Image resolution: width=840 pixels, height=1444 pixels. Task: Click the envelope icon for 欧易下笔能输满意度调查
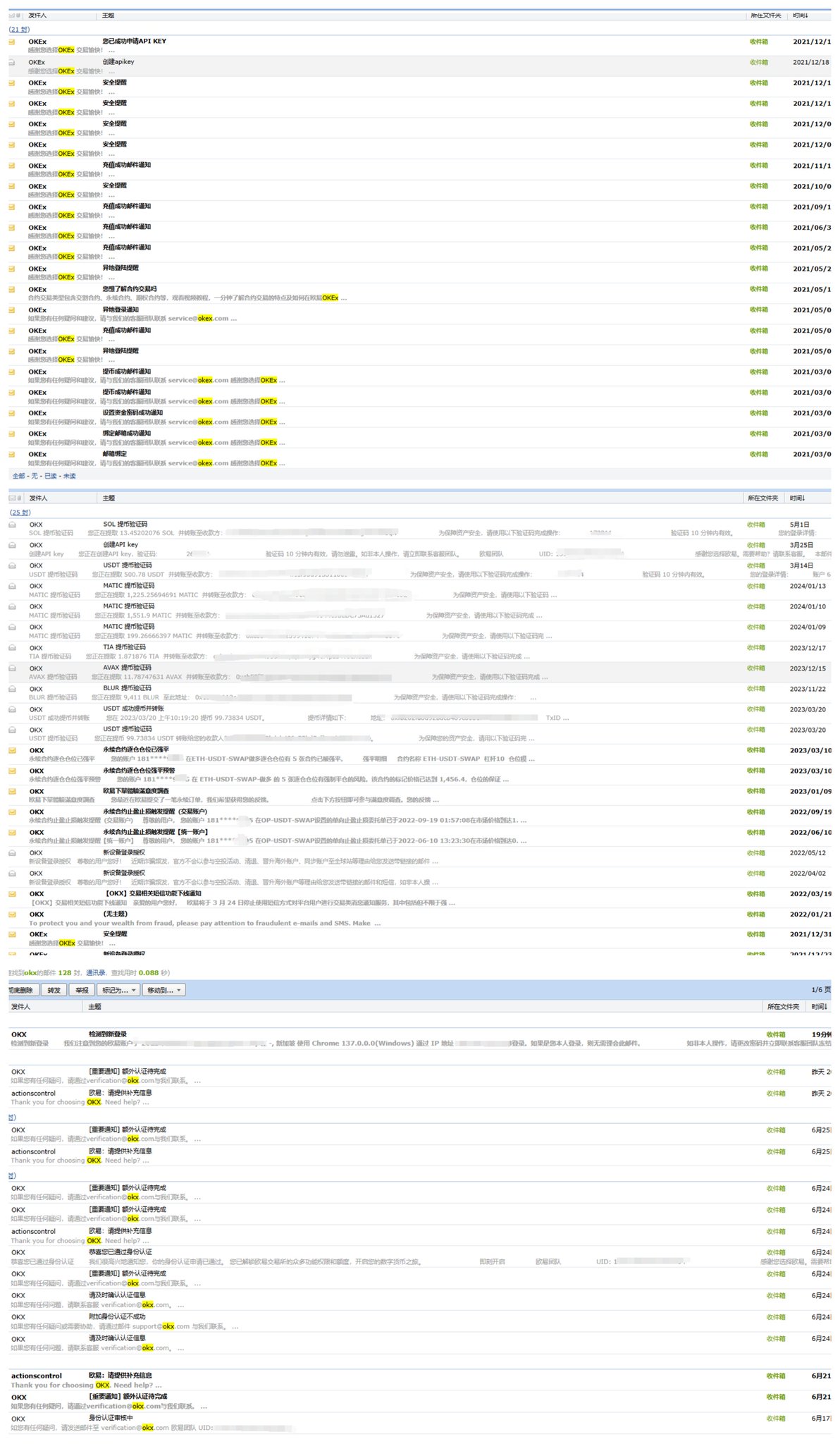coord(12,791)
